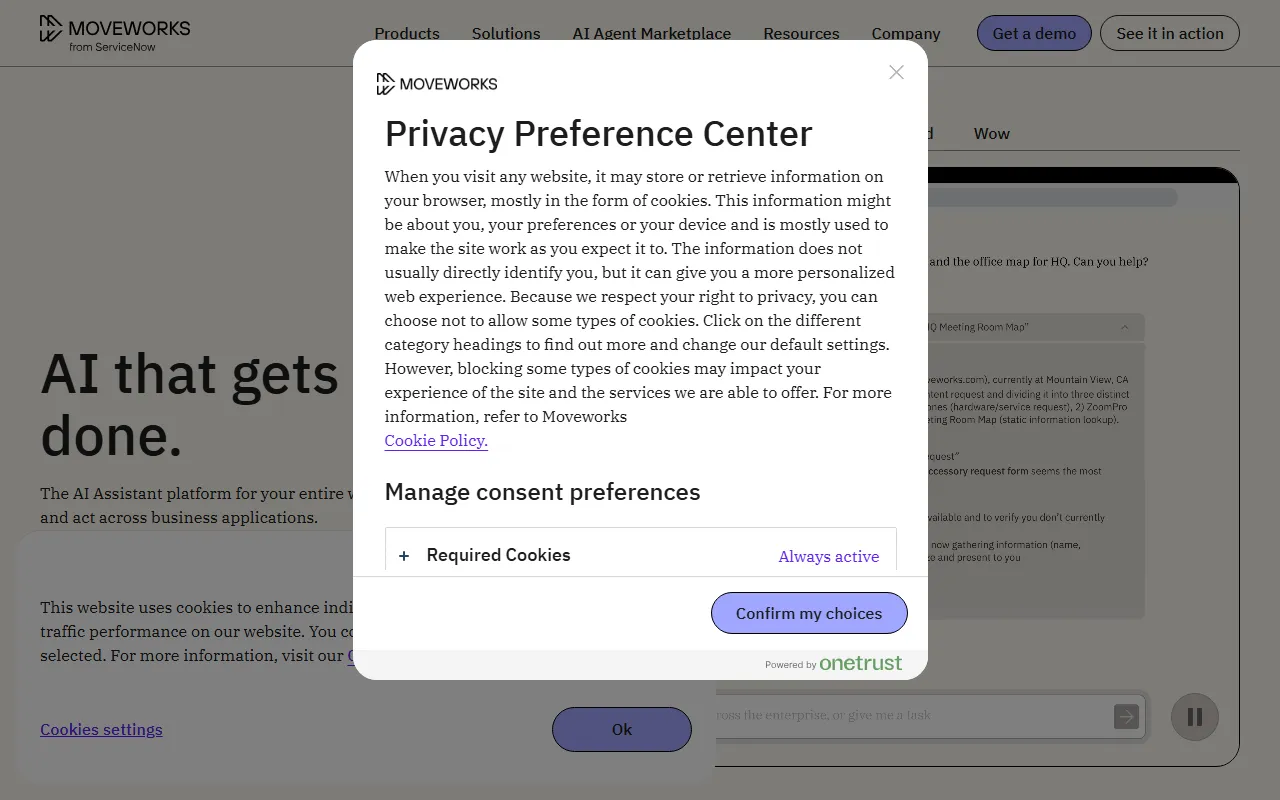1280x800 pixels.
Task: Click the Moveworks logo inside the dialog
Action: 437,84
